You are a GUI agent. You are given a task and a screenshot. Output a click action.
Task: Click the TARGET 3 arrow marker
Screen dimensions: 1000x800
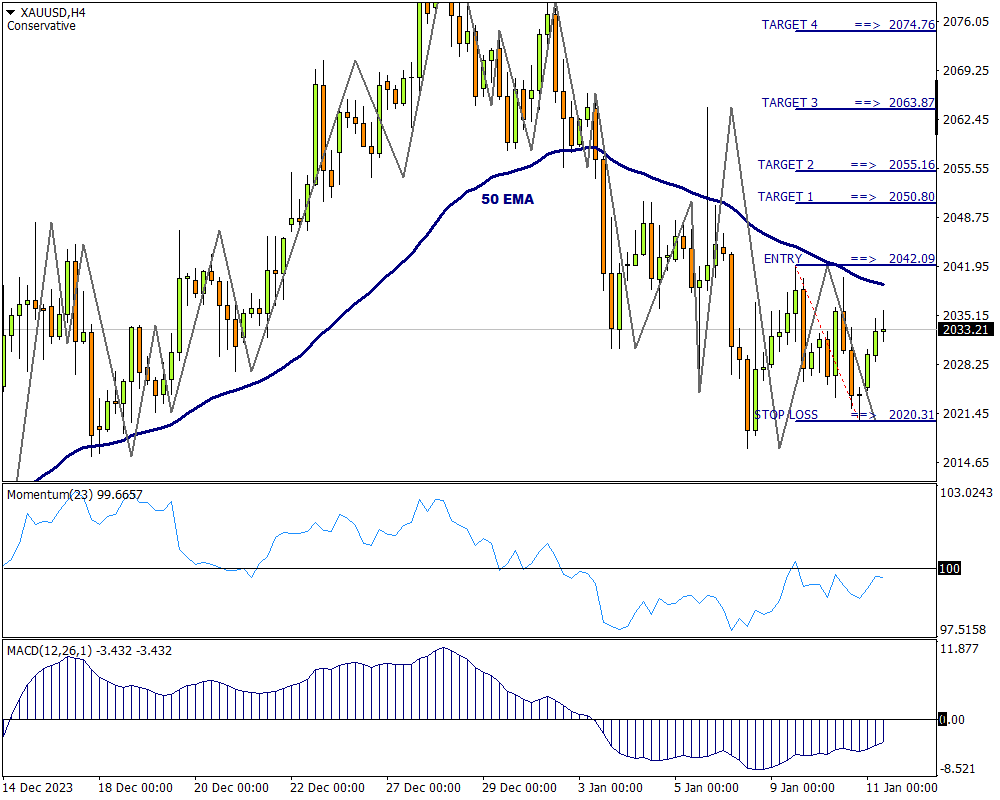coord(866,103)
